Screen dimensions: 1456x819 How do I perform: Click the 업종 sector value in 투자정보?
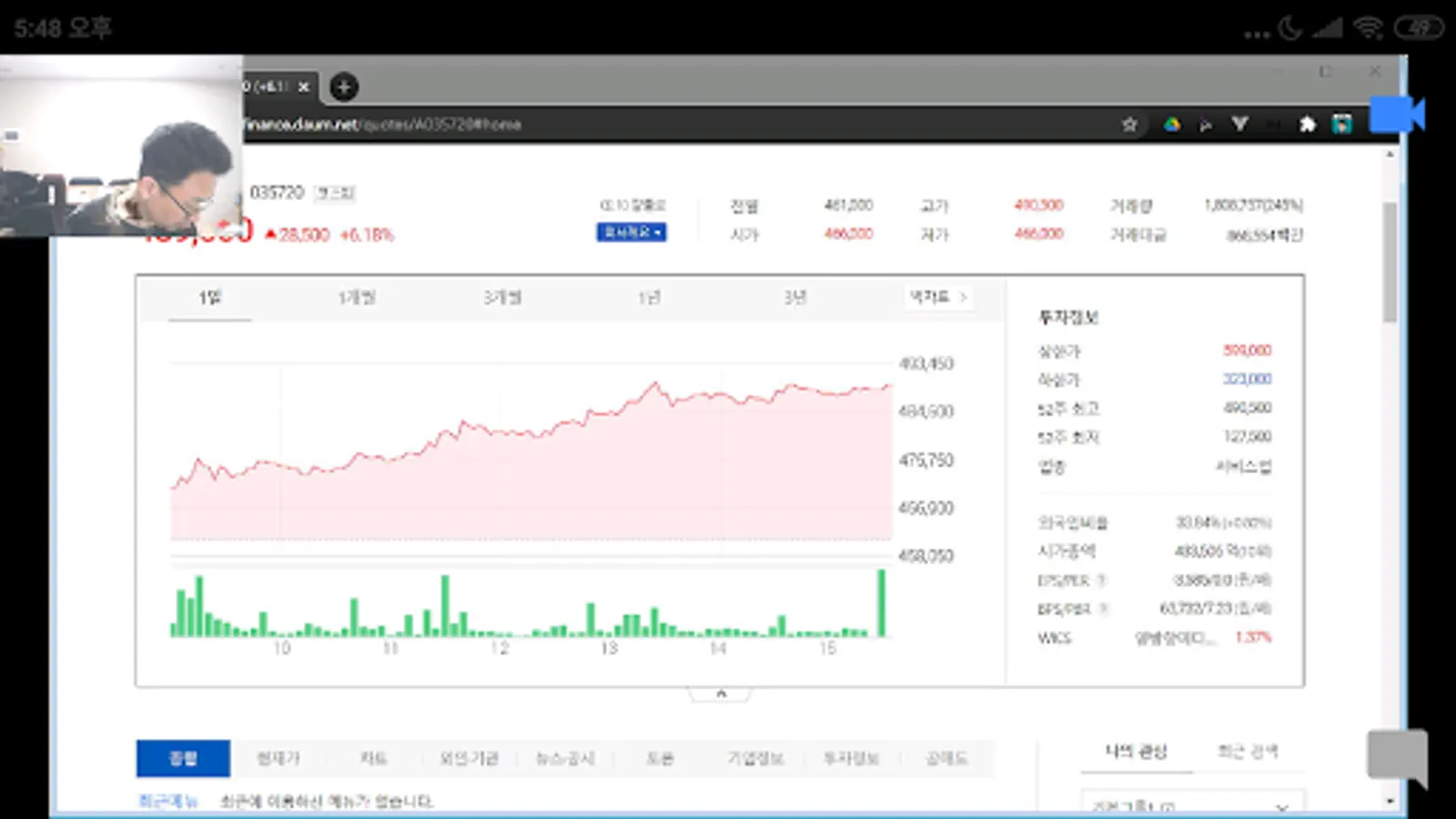pos(1244,467)
